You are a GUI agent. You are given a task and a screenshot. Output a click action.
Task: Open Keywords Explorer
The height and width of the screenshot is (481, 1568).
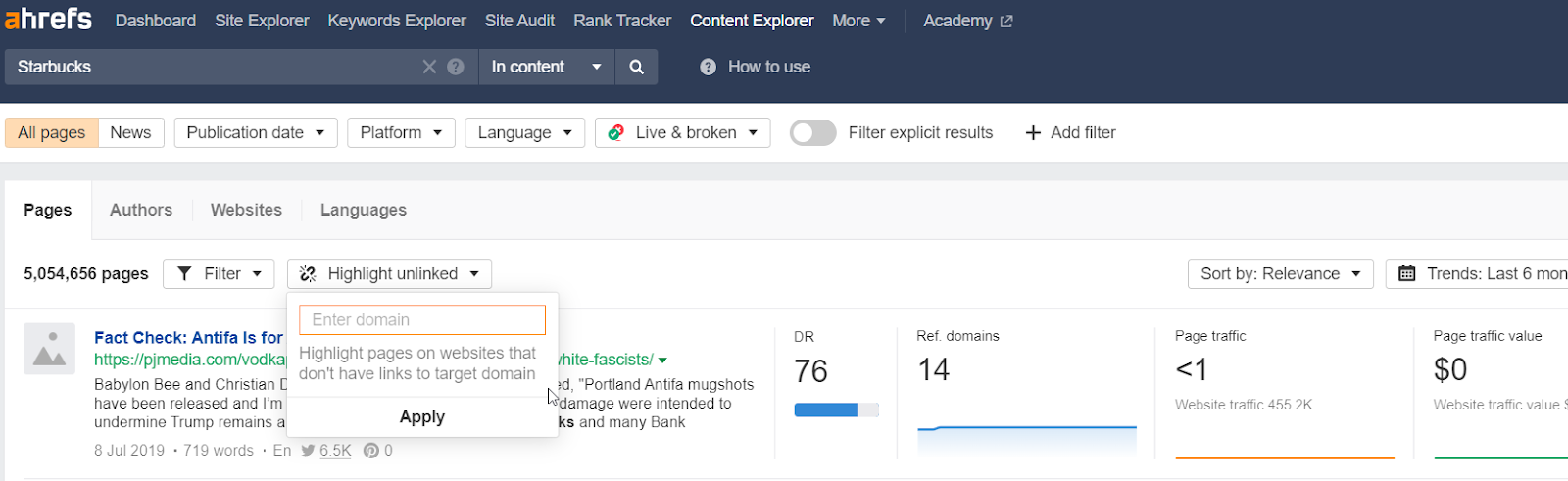pyautogui.click(x=397, y=21)
